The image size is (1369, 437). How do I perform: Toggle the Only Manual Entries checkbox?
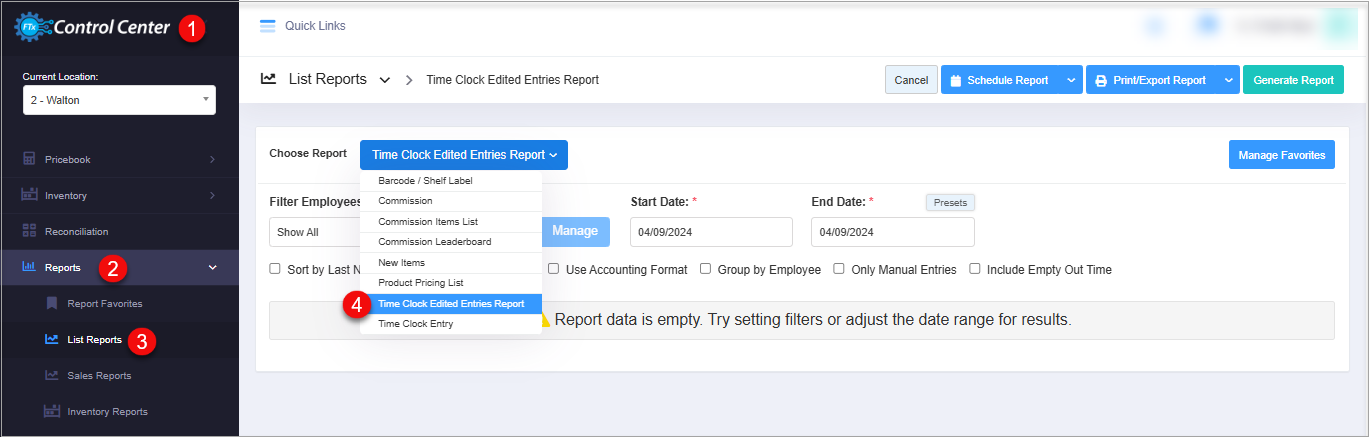click(839, 269)
